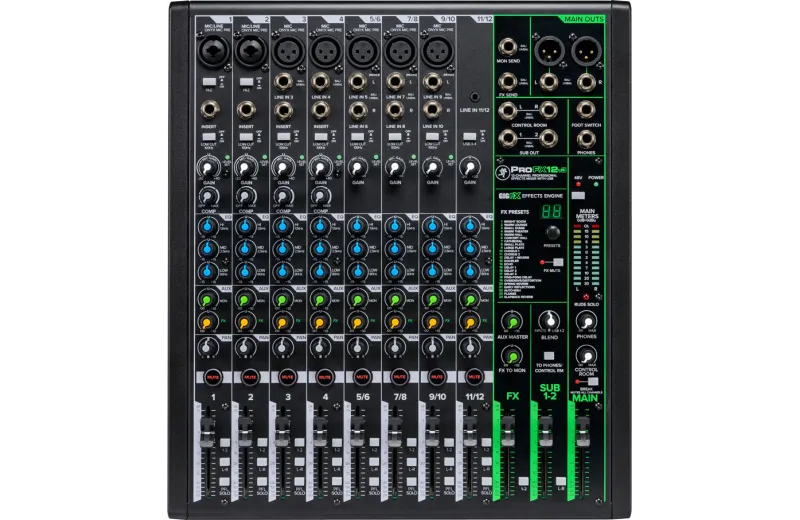Viewport: 800px width, 520px height.
Task: Mute channel 11/12 with its MUTE button
Action: click(474, 377)
